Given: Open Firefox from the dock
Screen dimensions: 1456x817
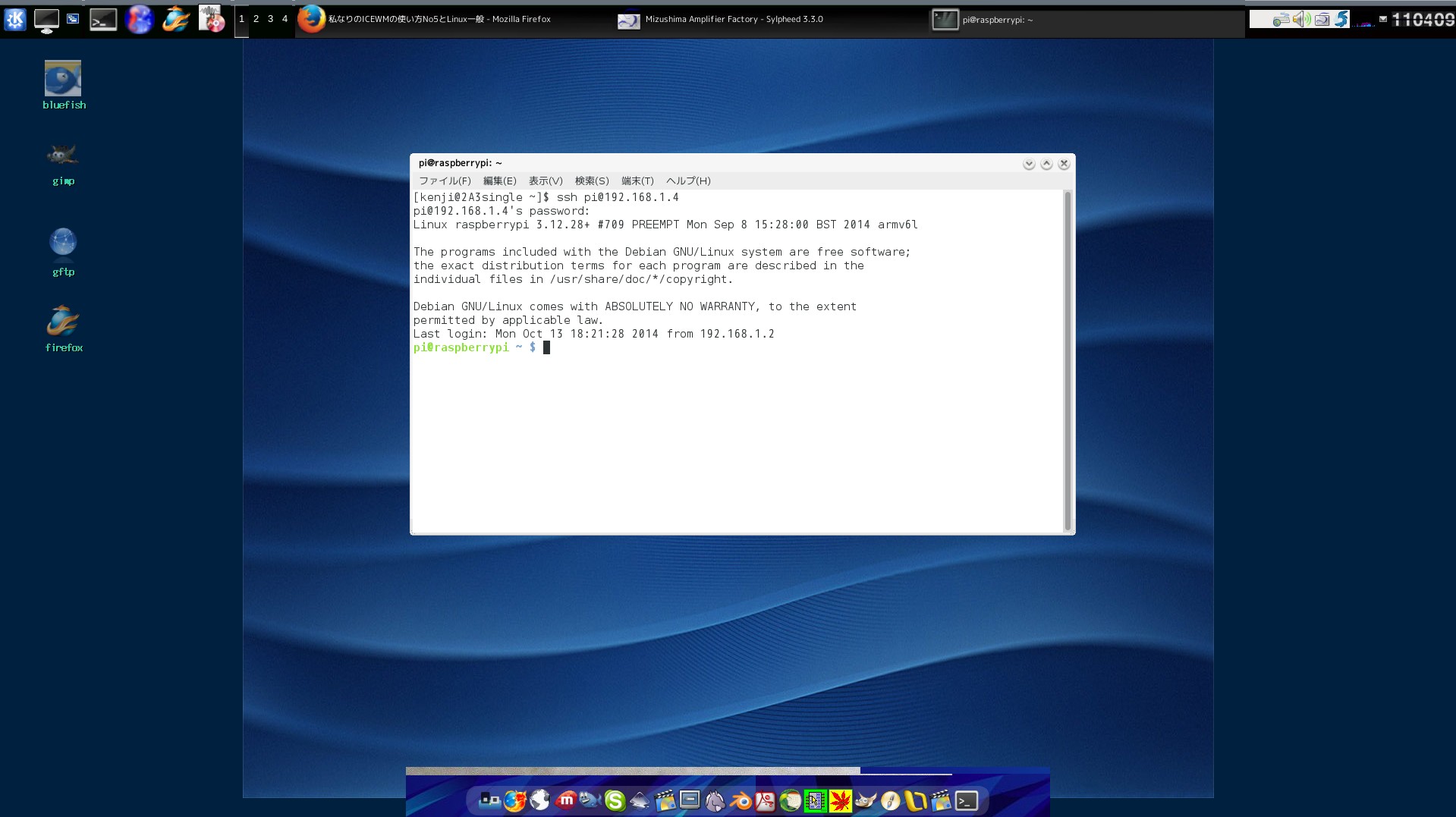Looking at the screenshot, I should (515, 800).
